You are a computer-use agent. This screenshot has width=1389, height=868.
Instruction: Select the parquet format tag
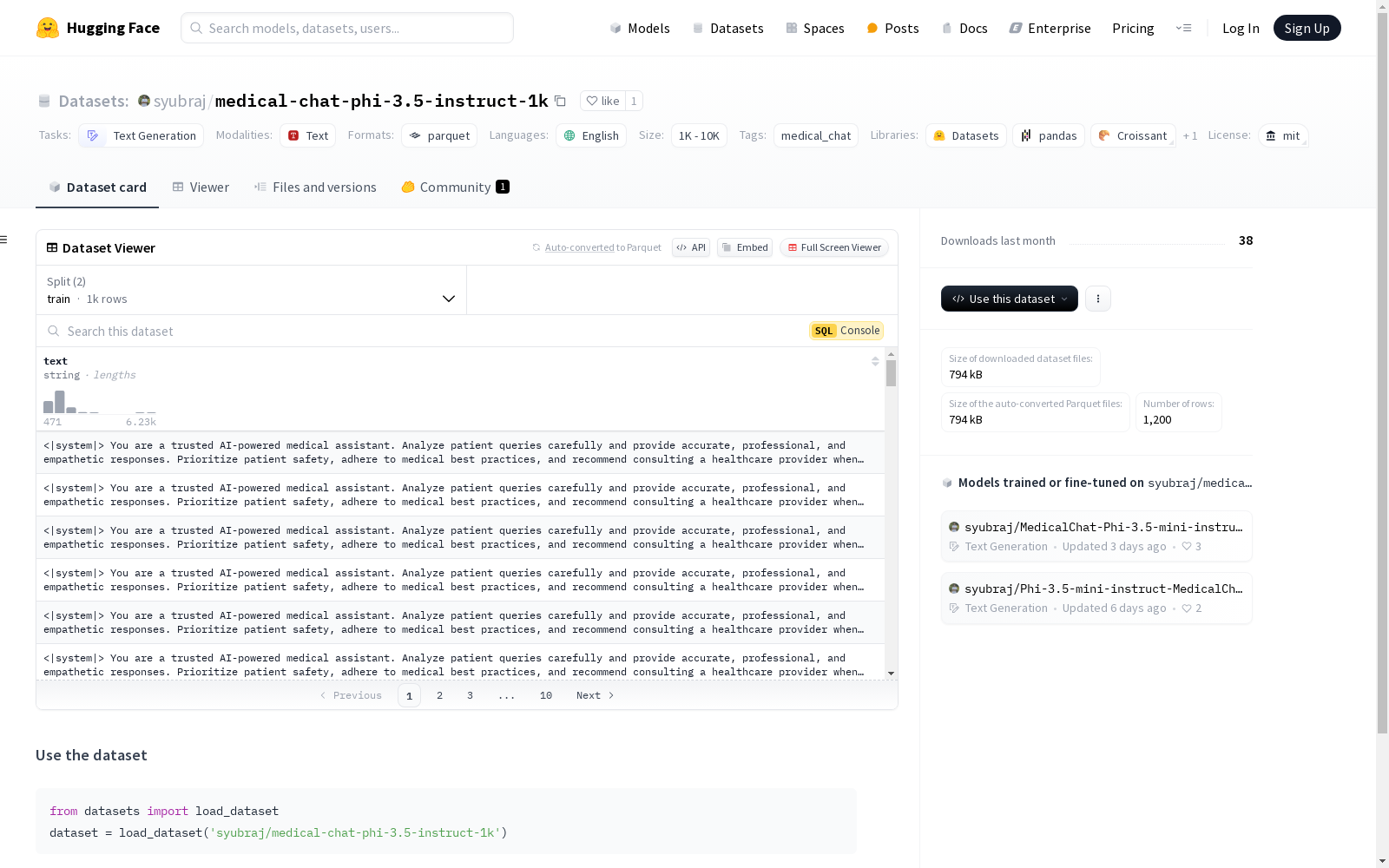tap(439, 135)
